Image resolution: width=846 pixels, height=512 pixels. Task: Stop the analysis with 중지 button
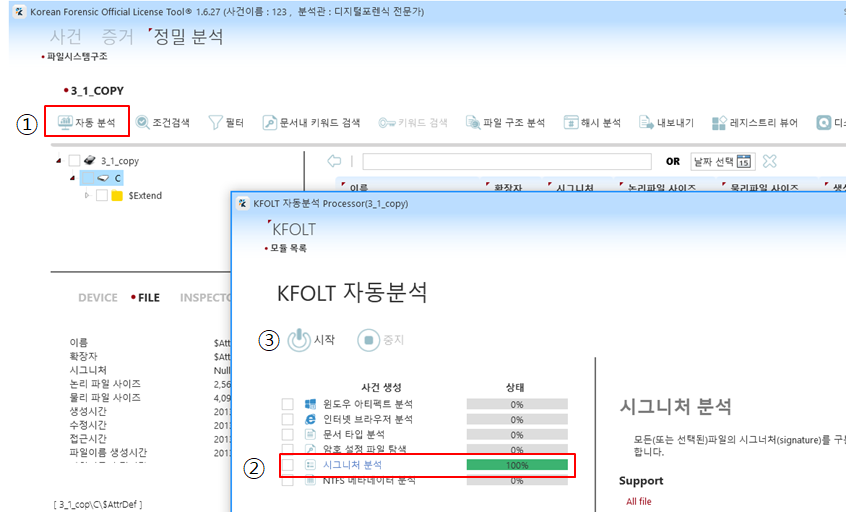(x=380, y=340)
